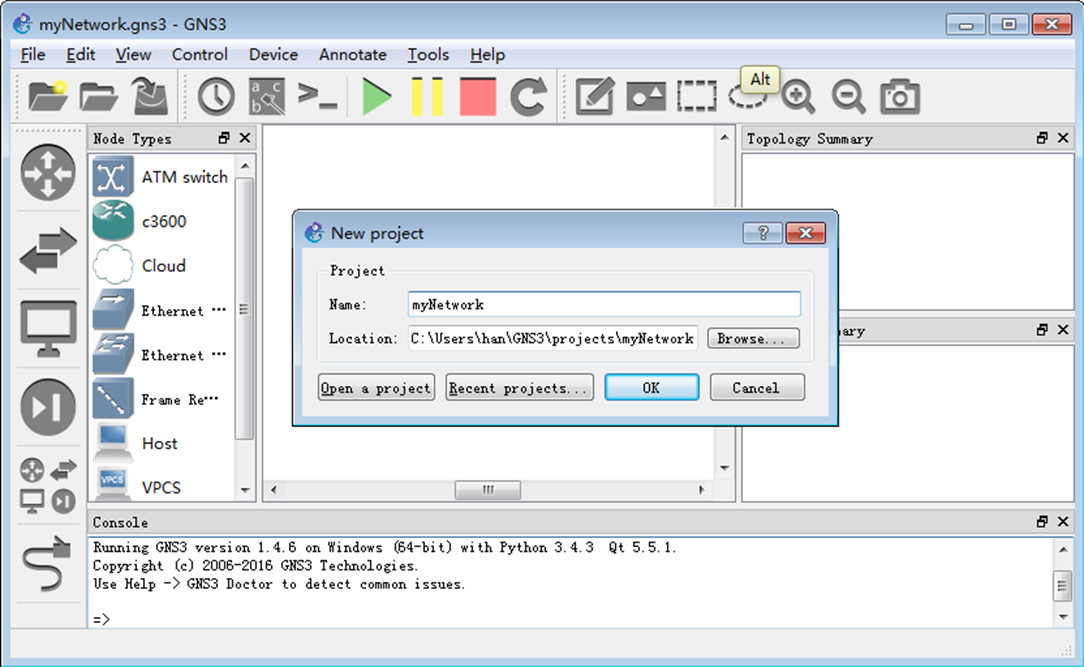The height and width of the screenshot is (667, 1084).
Task: Click the canvas horizontal scroll right arrow
Action: click(x=701, y=490)
